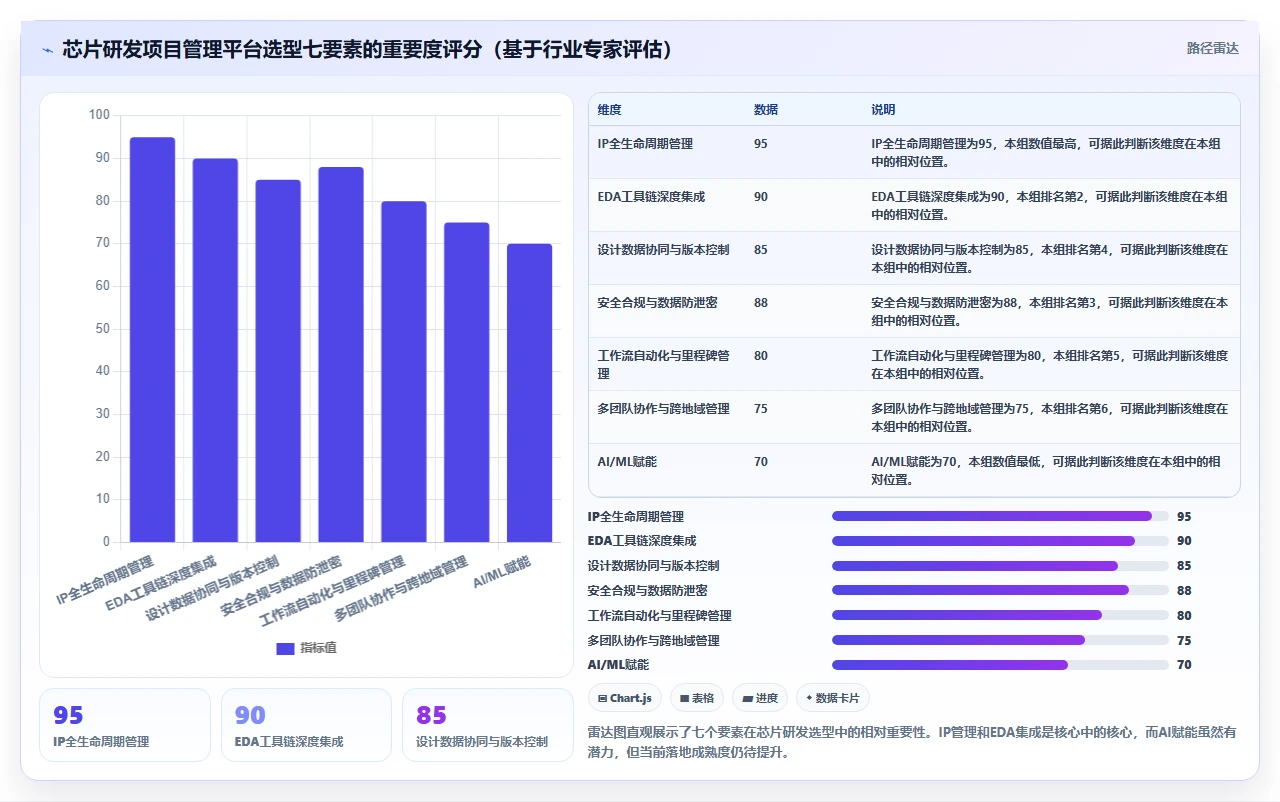The width and height of the screenshot is (1280, 802).
Task: Click the 设计数据协同与版本控制 progress bar
Action: (1000, 566)
